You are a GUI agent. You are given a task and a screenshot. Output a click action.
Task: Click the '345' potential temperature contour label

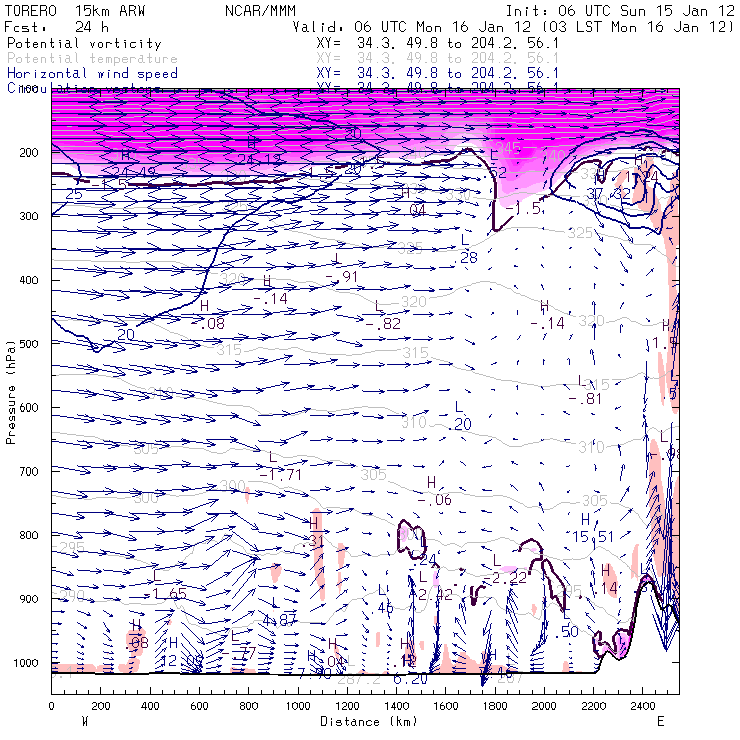508,148
